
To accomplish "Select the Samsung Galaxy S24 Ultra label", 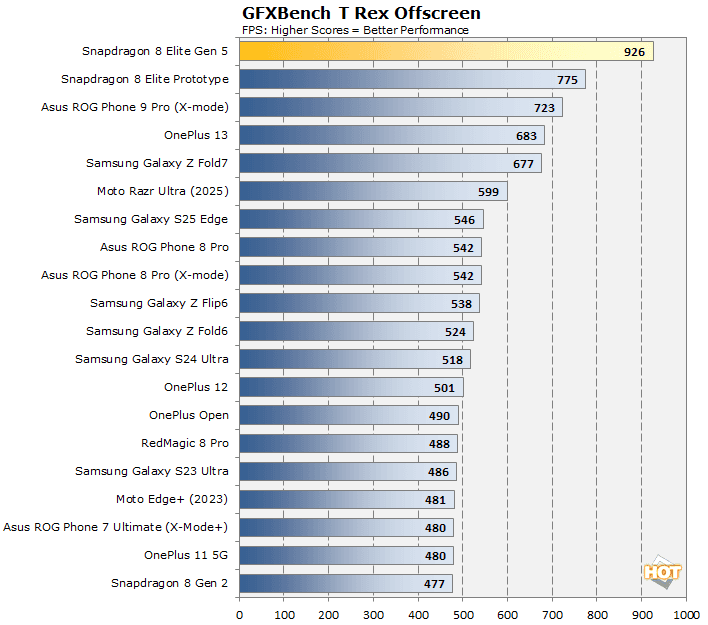I will point(151,359).
